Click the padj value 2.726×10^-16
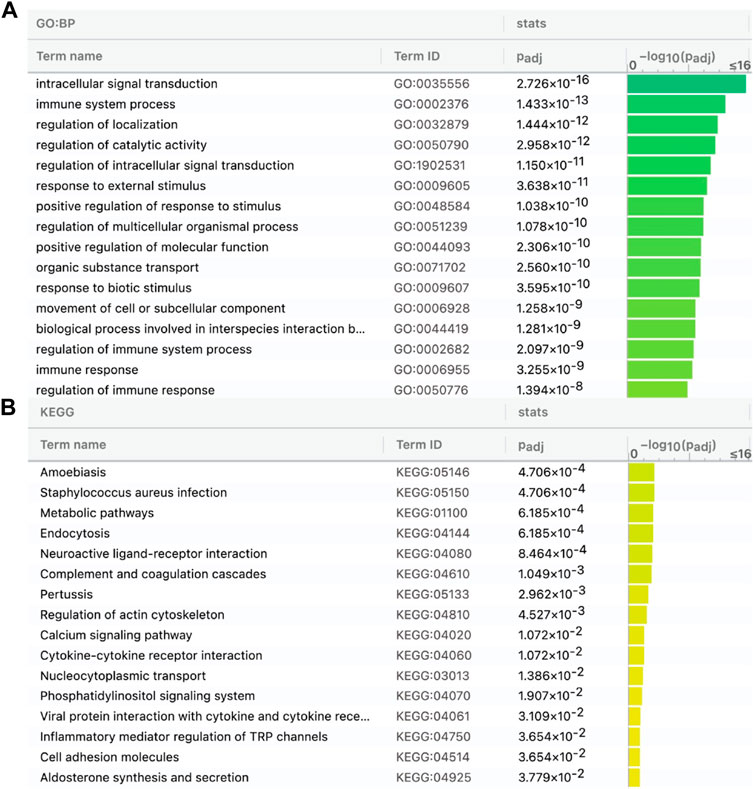The image size is (754, 789). [x=553, y=83]
